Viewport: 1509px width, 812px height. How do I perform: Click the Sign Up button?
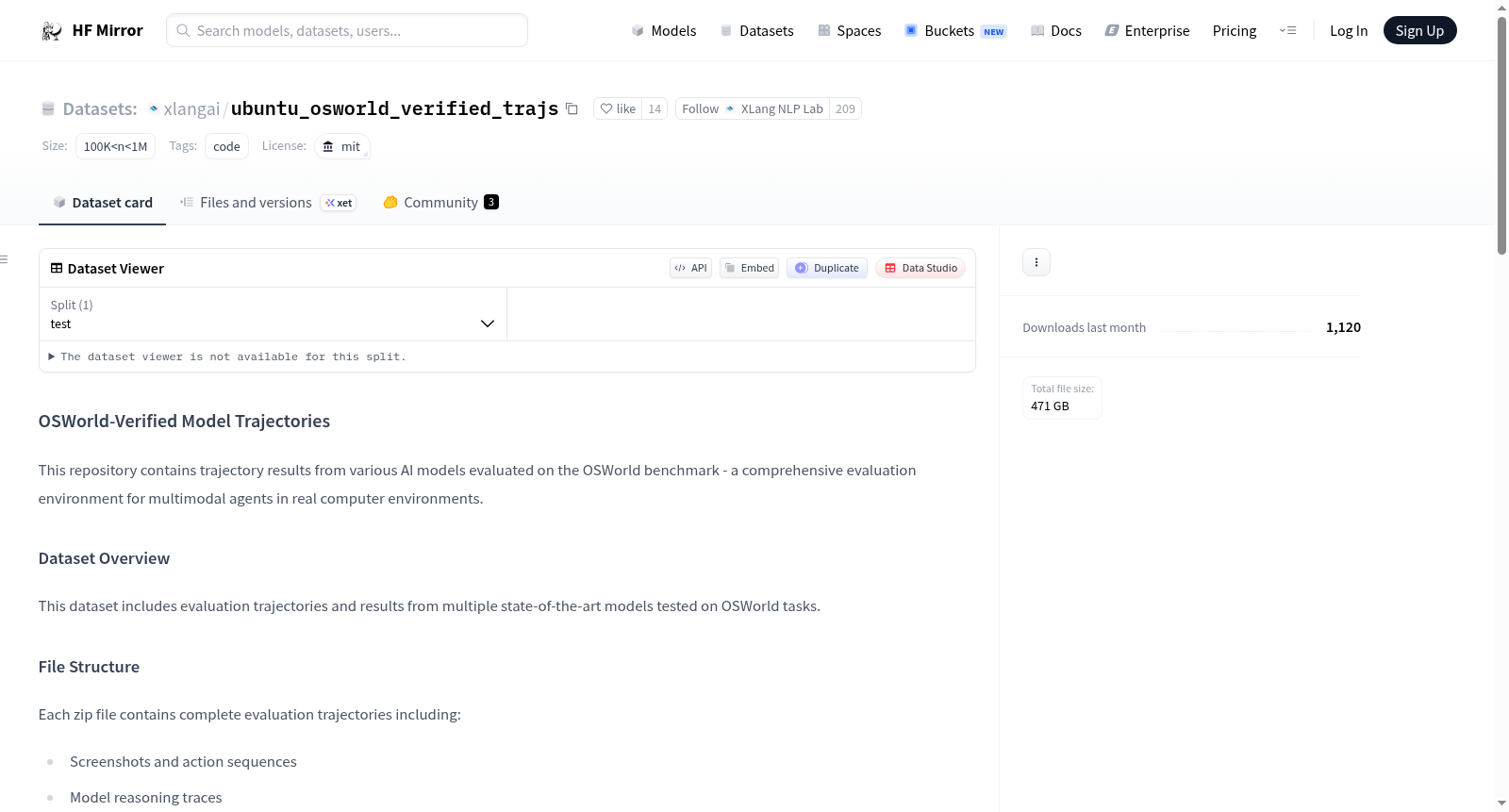pos(1419,30)
